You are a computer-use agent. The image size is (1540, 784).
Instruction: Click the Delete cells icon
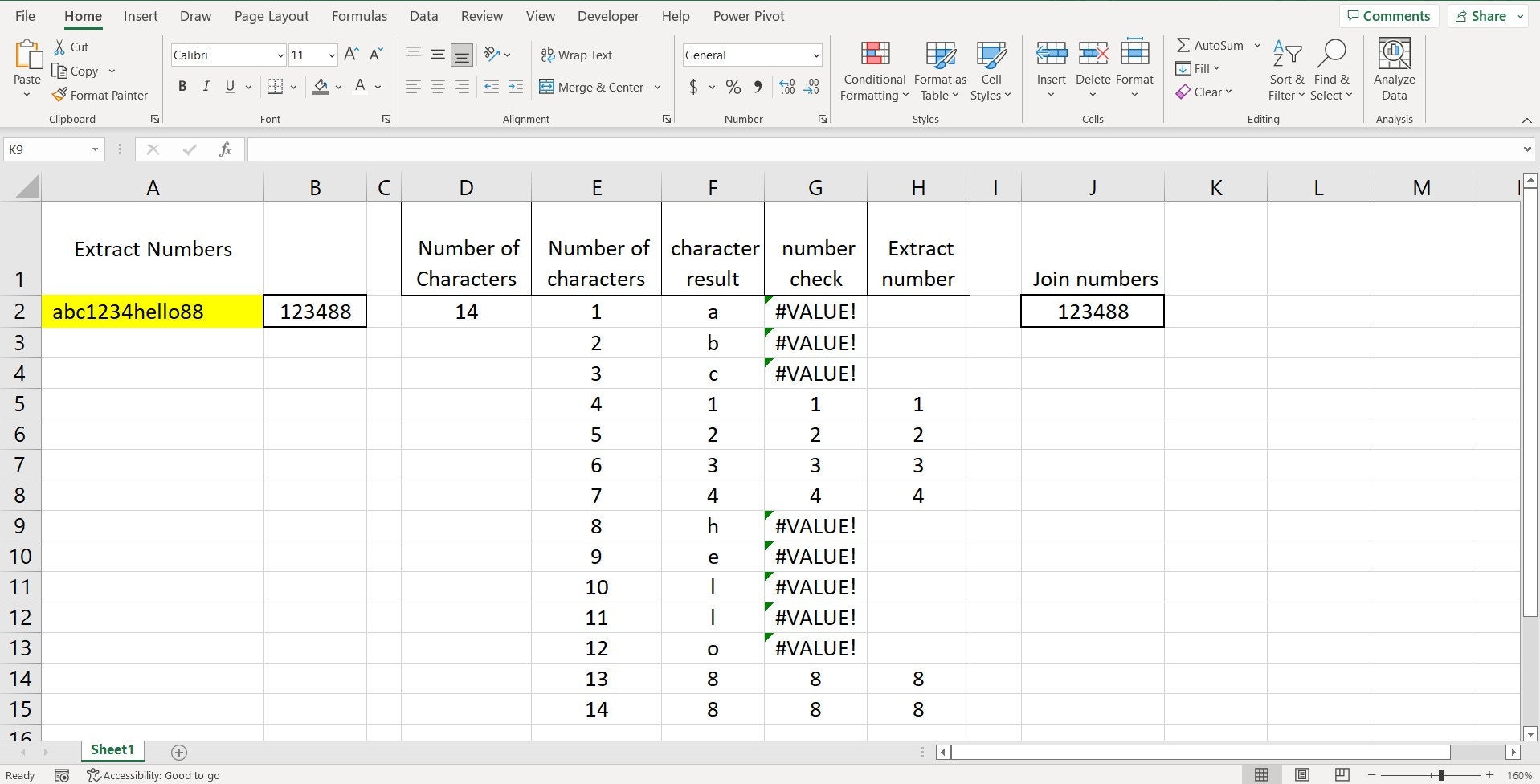point(1093,55)
